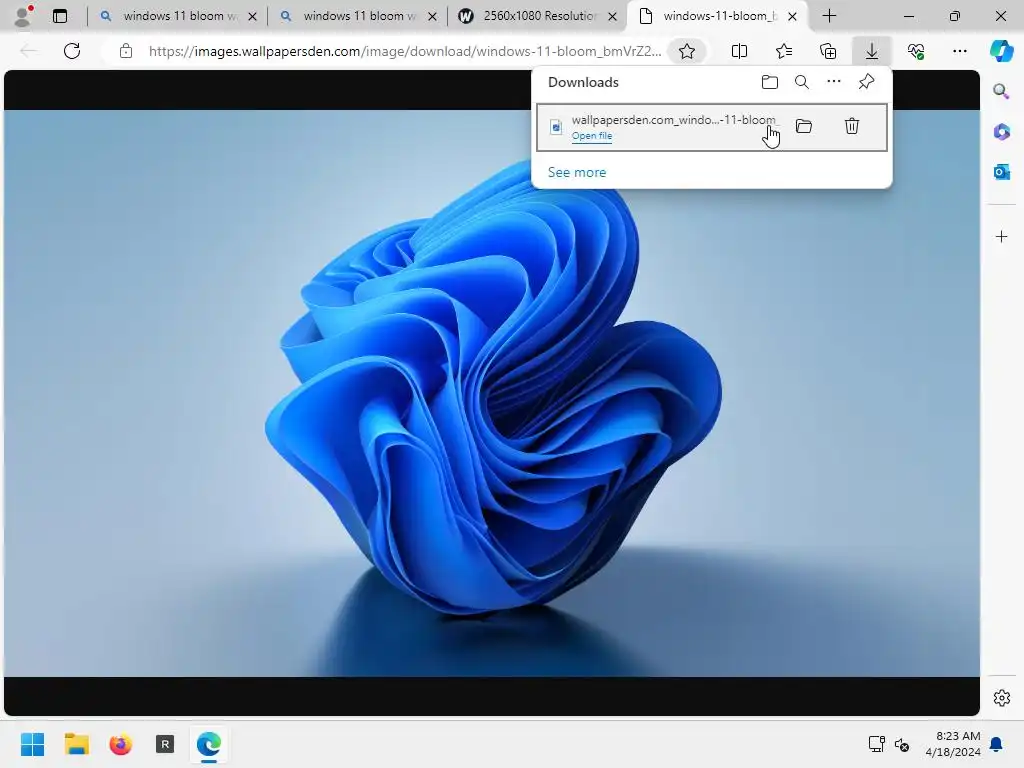The width and height of the screenshot is (1024, 768).
Task: Open network status tray icon
Action: 876,744
